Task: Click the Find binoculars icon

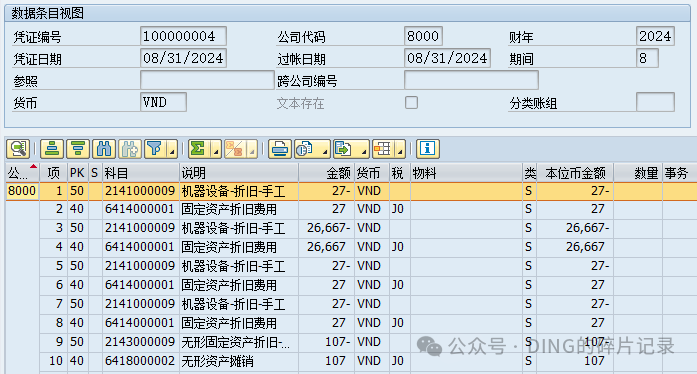Action: (104, 149)
